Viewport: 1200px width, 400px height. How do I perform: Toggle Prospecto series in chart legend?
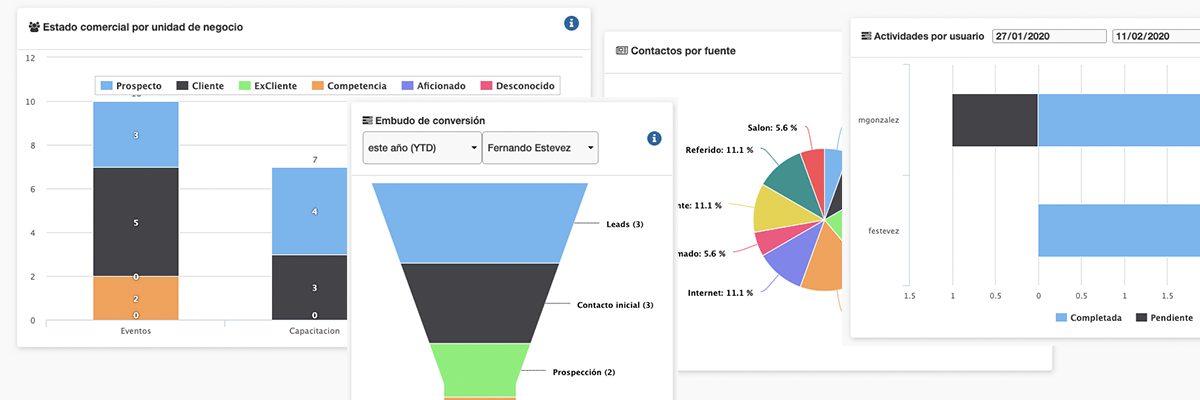tap(131, 86)
